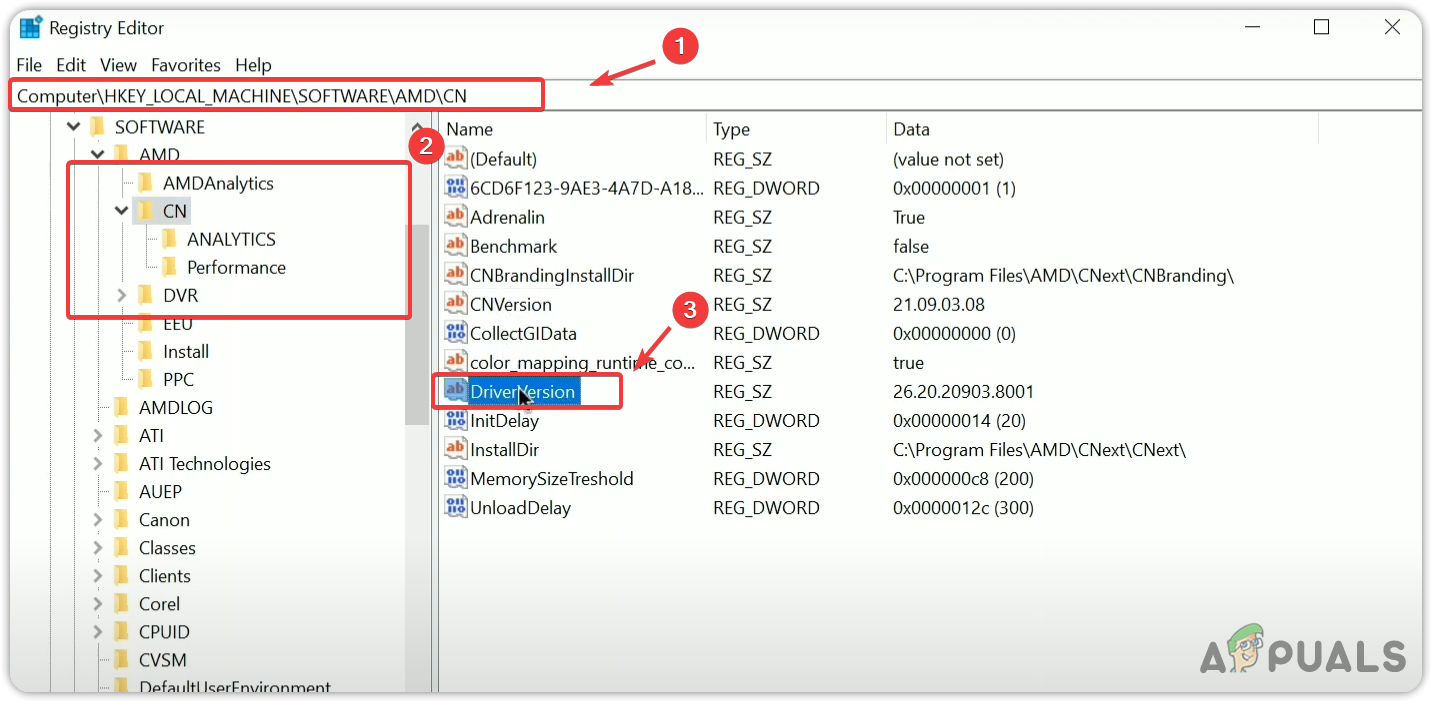Screen dimensions: 1432x702
Task: Open the Edit menu
Action: click(70, 65)
